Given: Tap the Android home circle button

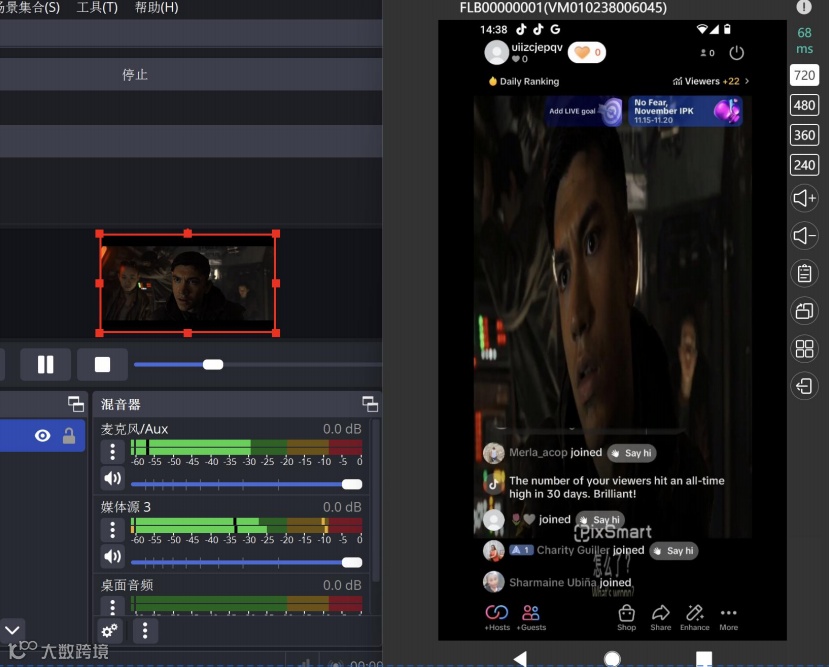Looking at the screenshot, I should coord(612,659).
